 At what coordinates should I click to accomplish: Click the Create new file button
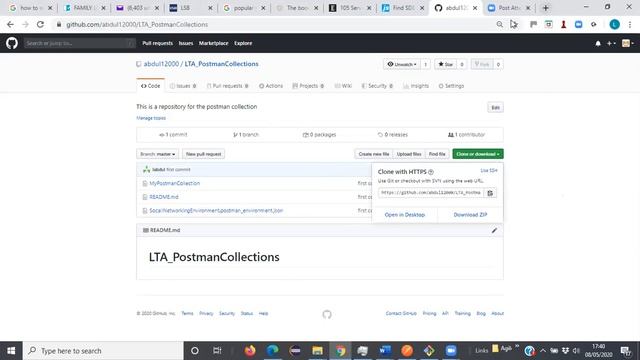click(373, 154)
